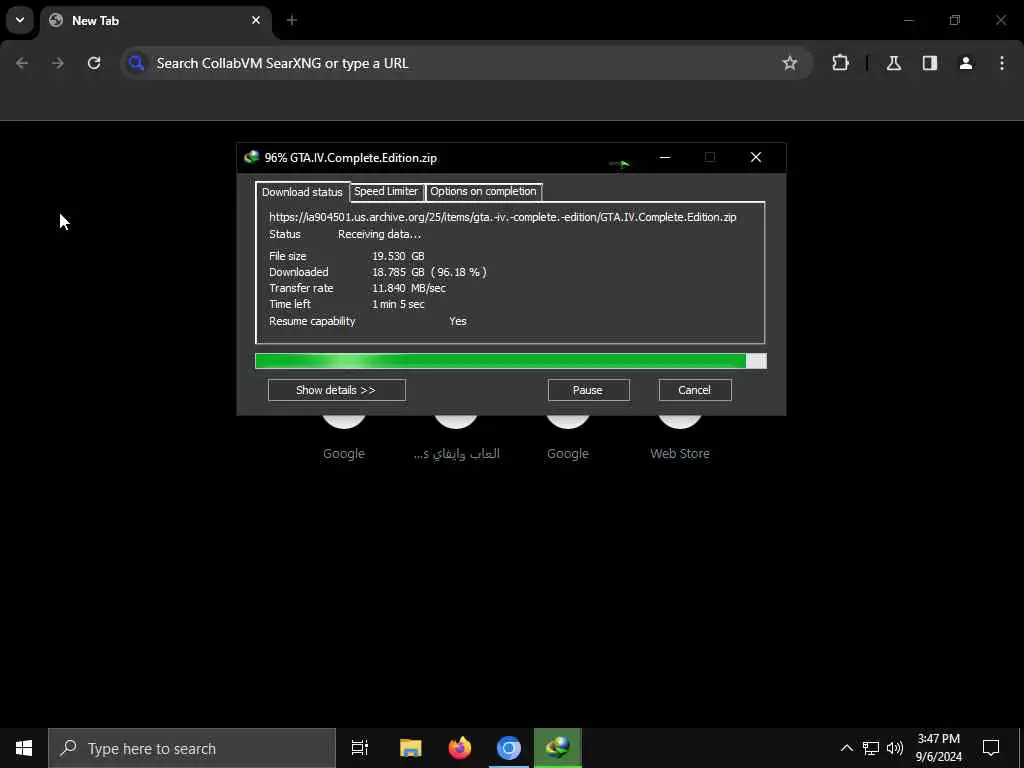This screenshot has height=768, width=1024.
Task: Switch to Speed Limiter tab
Action: [x=386, y=191]
